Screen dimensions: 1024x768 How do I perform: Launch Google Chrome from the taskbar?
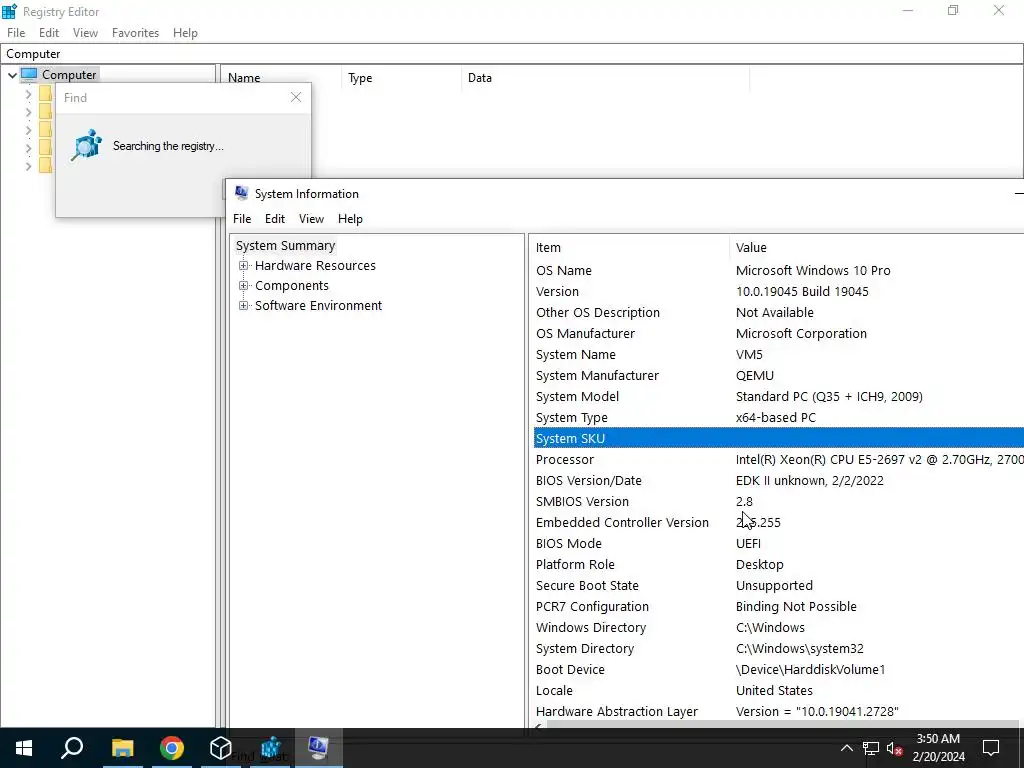(x=172, y=748)
